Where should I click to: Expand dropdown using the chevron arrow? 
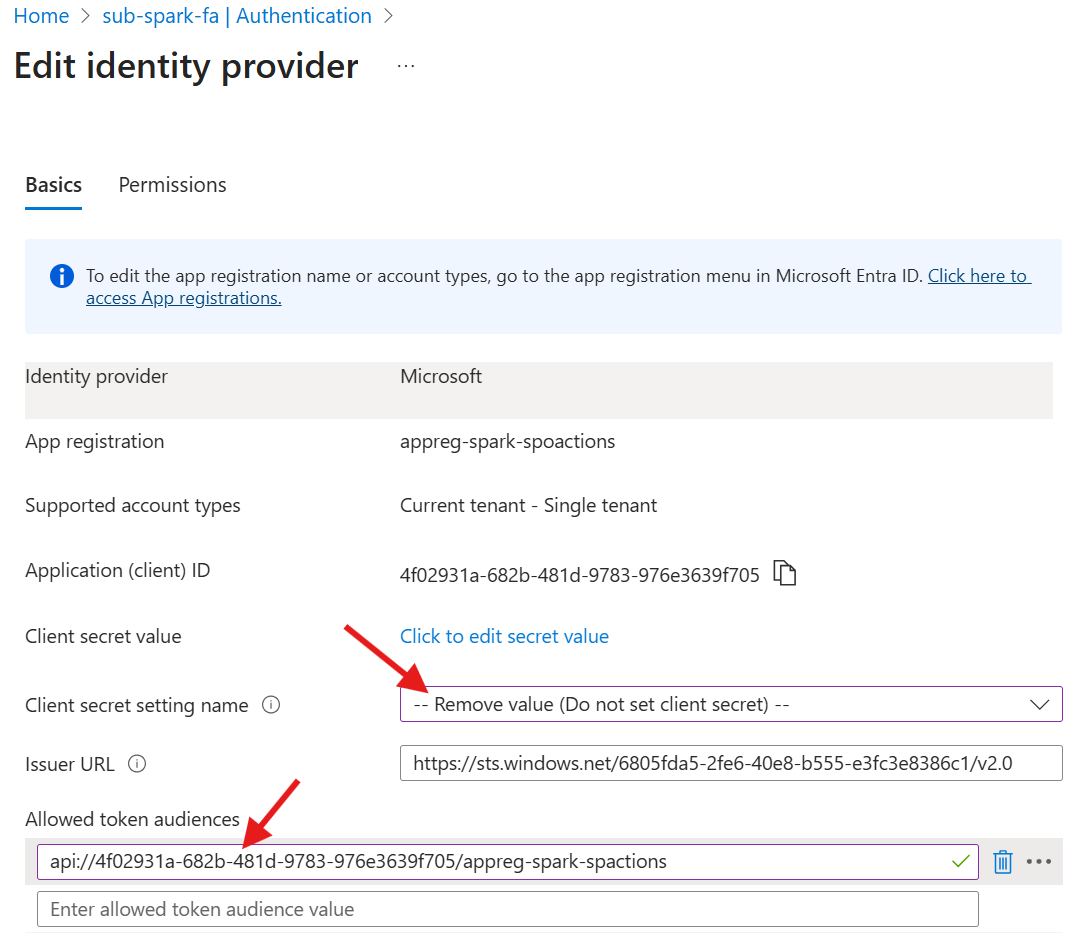[x=1040, y=704]
